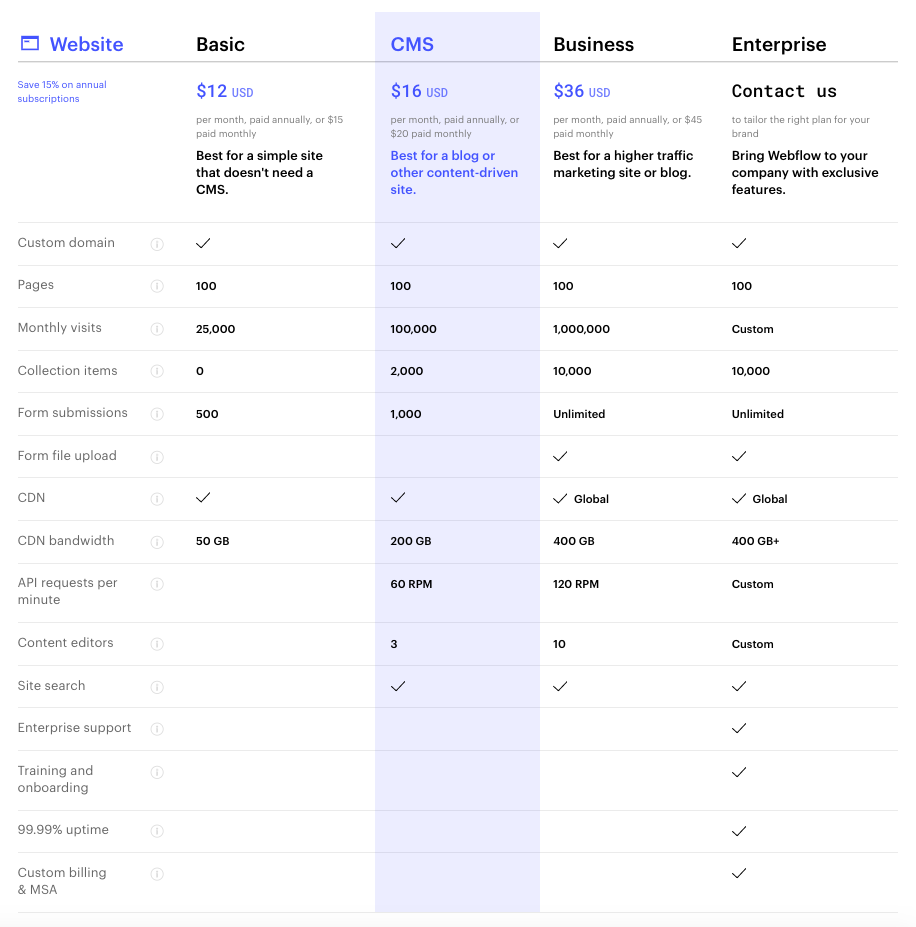The height and width of the screenshot is (927, 916).
Task: Open the tooltip icon beside Pages
Action: tap(157, 285)
